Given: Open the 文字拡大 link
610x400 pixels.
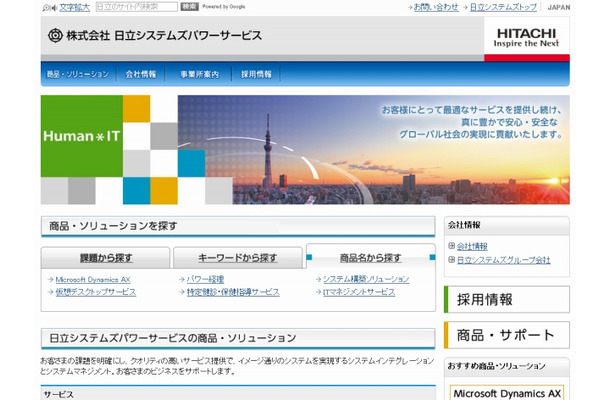Looking at the screenshot, I should click(x=74, y=7).
